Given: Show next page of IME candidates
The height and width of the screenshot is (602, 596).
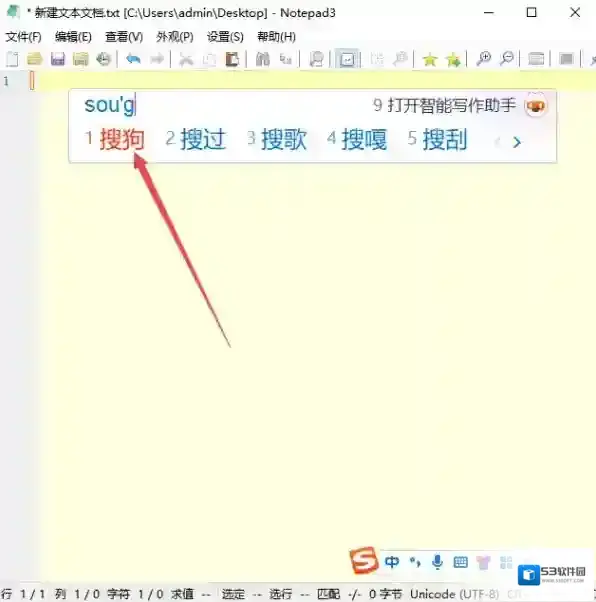Looking at the screenshot, I should [x=517, y=142].
